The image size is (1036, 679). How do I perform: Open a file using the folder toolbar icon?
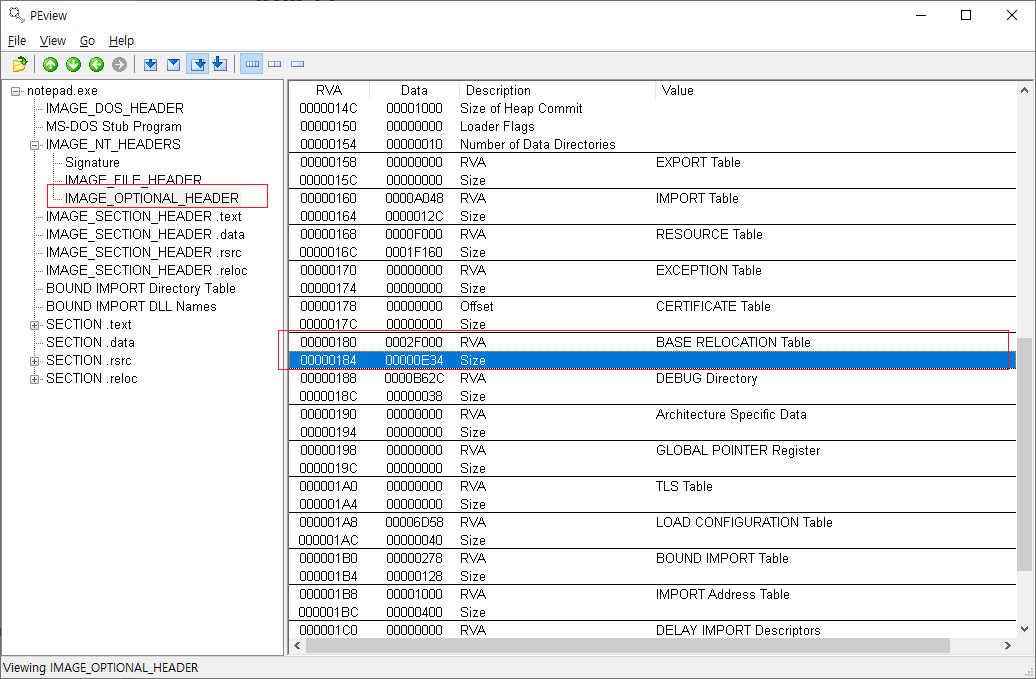click(19, 64)
